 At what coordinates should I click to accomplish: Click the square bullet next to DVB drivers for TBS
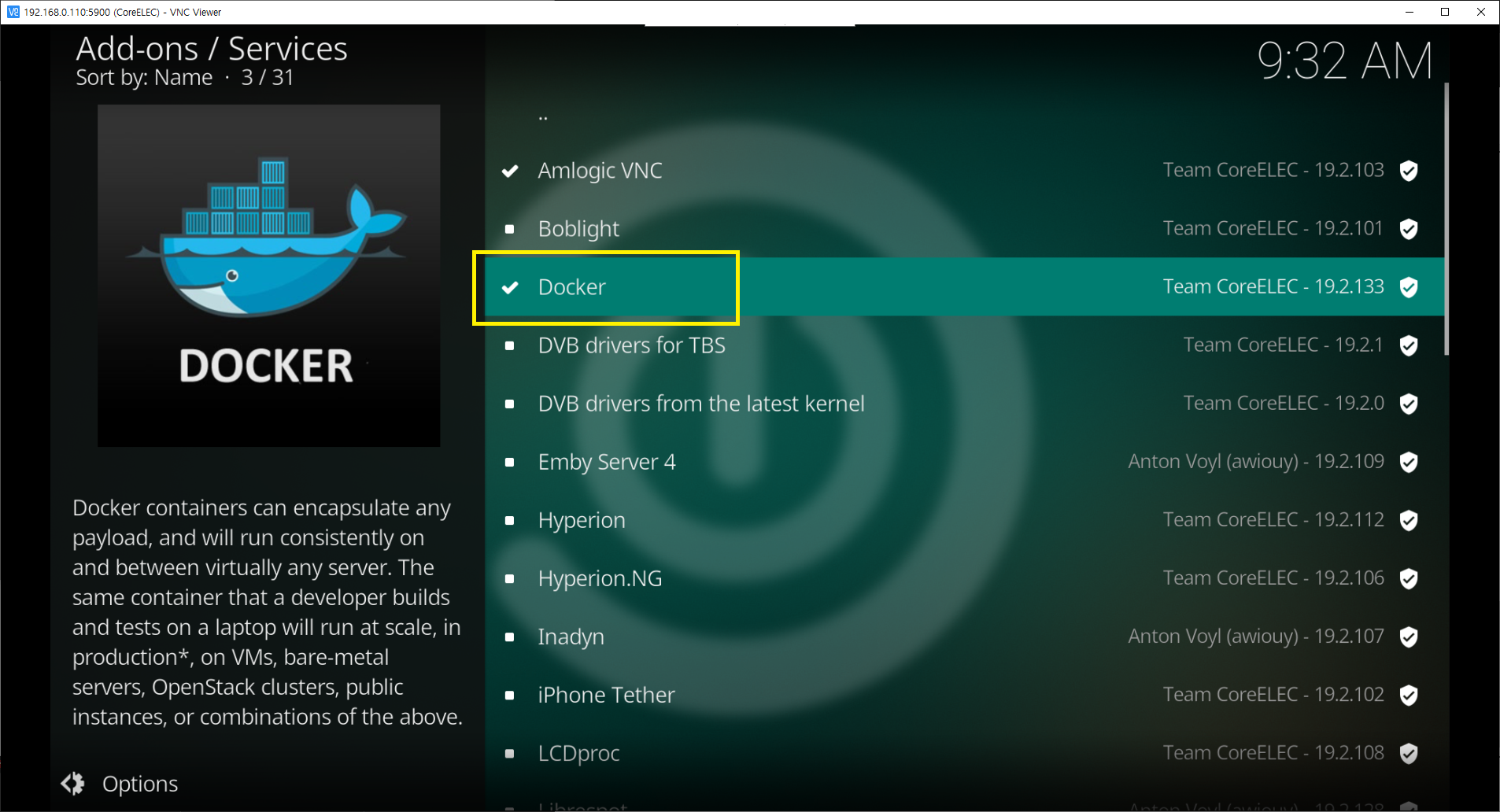coord(510,345)
